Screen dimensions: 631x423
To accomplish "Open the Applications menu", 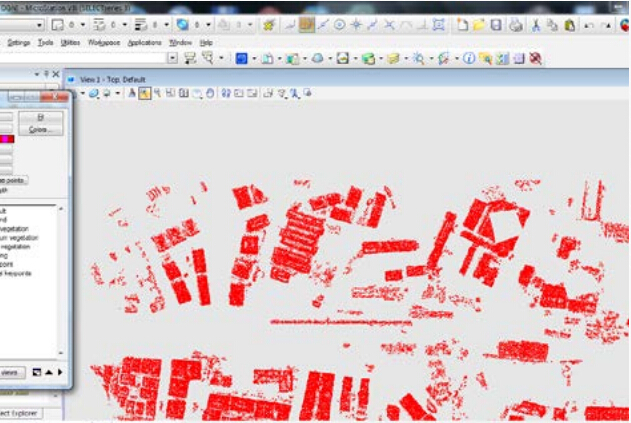I will pyautogui.click(x=144, y=43).
